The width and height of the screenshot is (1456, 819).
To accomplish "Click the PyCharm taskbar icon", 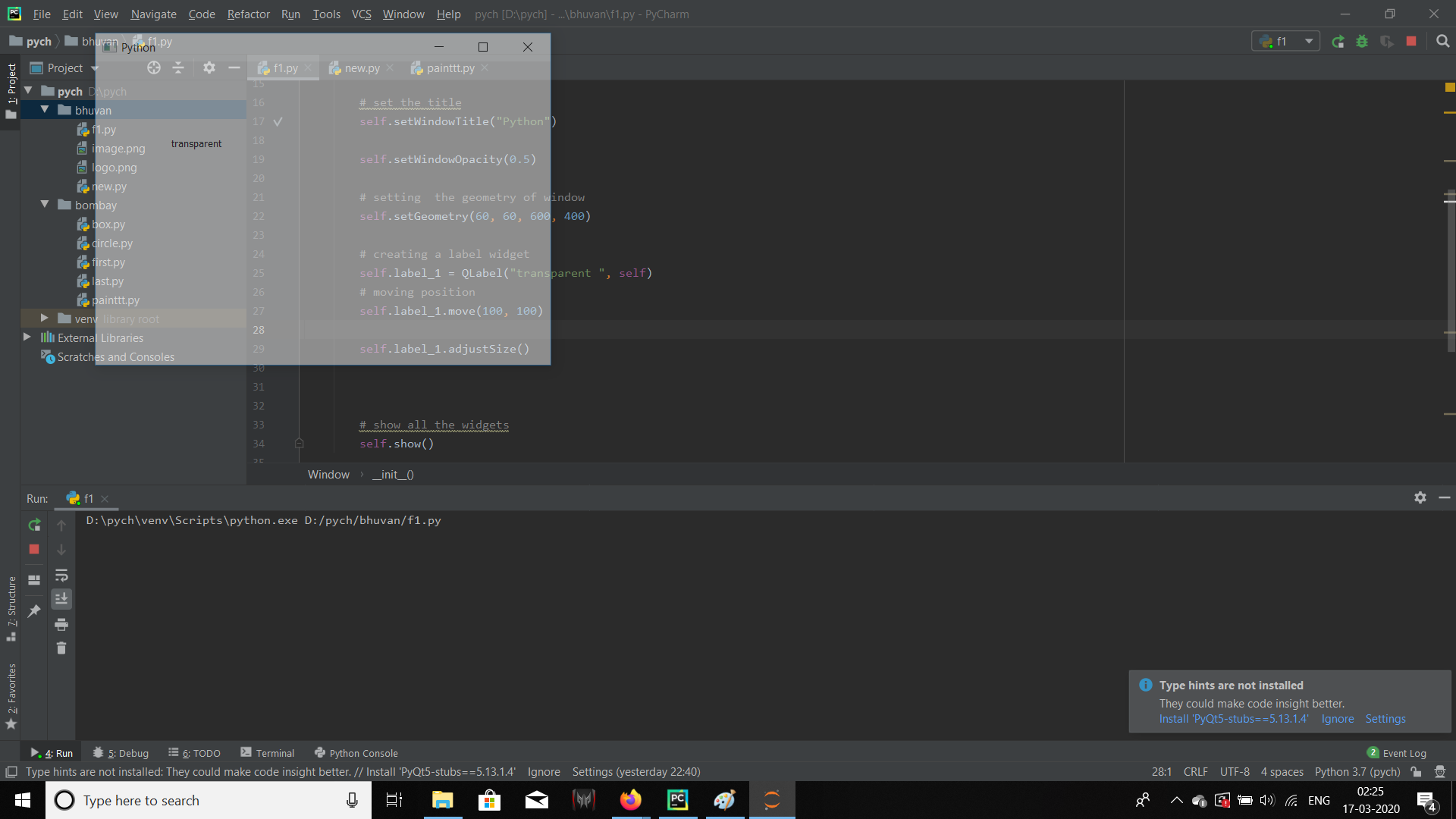I will (678, 800).
